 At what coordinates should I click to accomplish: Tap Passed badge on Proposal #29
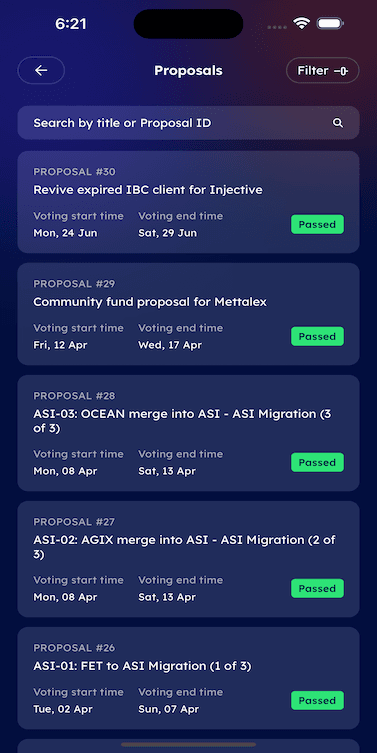click(x=317, y=336)
